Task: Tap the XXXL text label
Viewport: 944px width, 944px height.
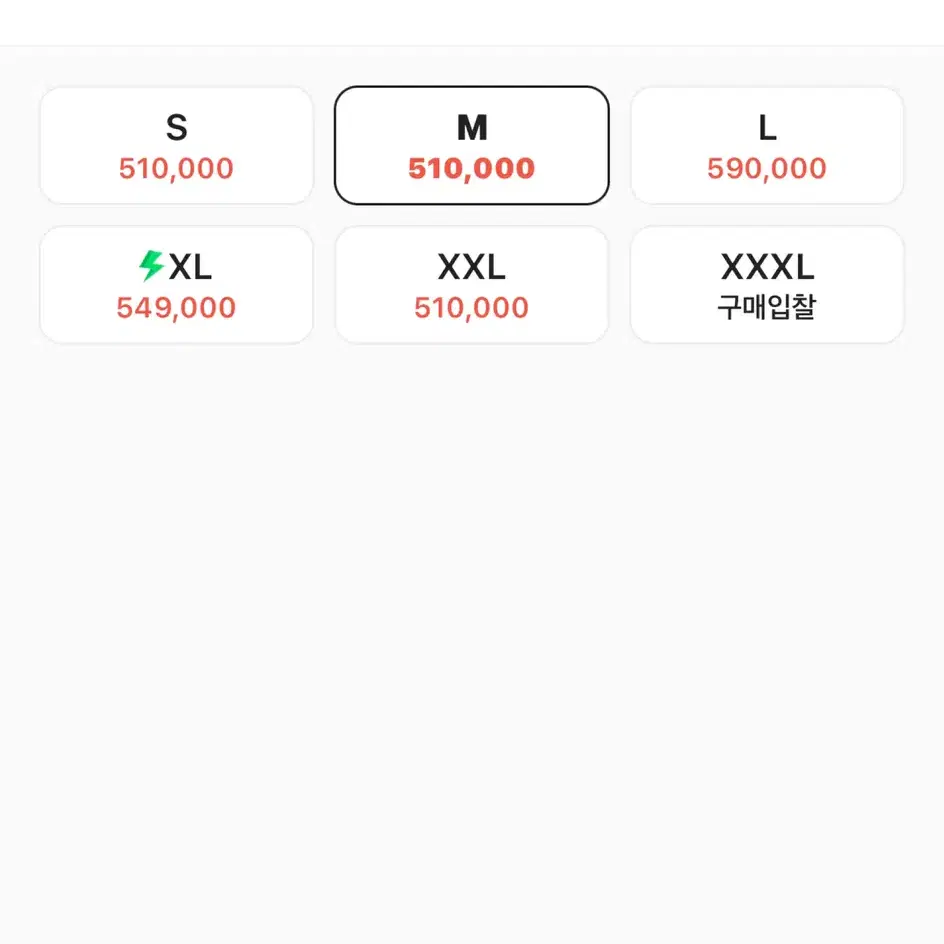Action: [x=768, y=267]
